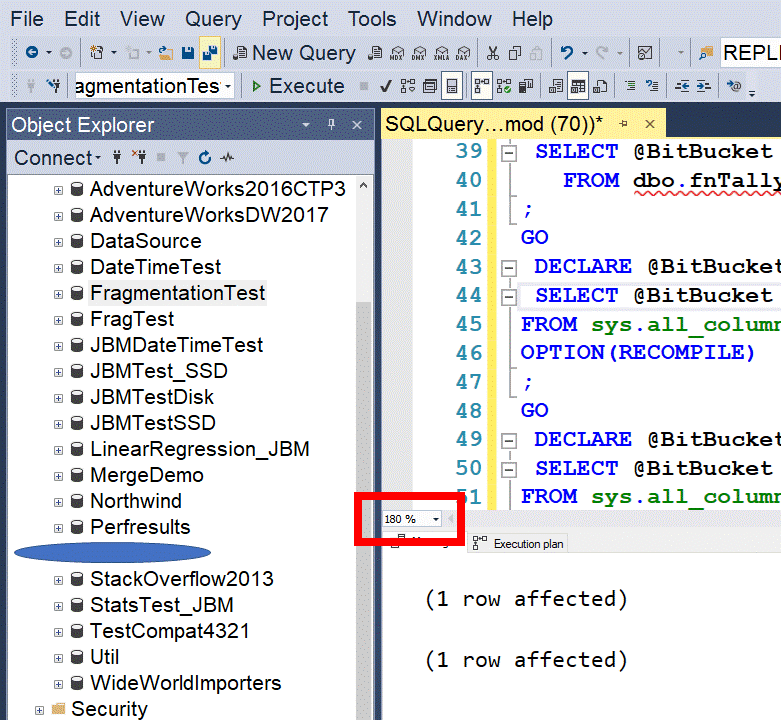Click Refresh in Object Explorer toolbar

(x=205, y=158)
